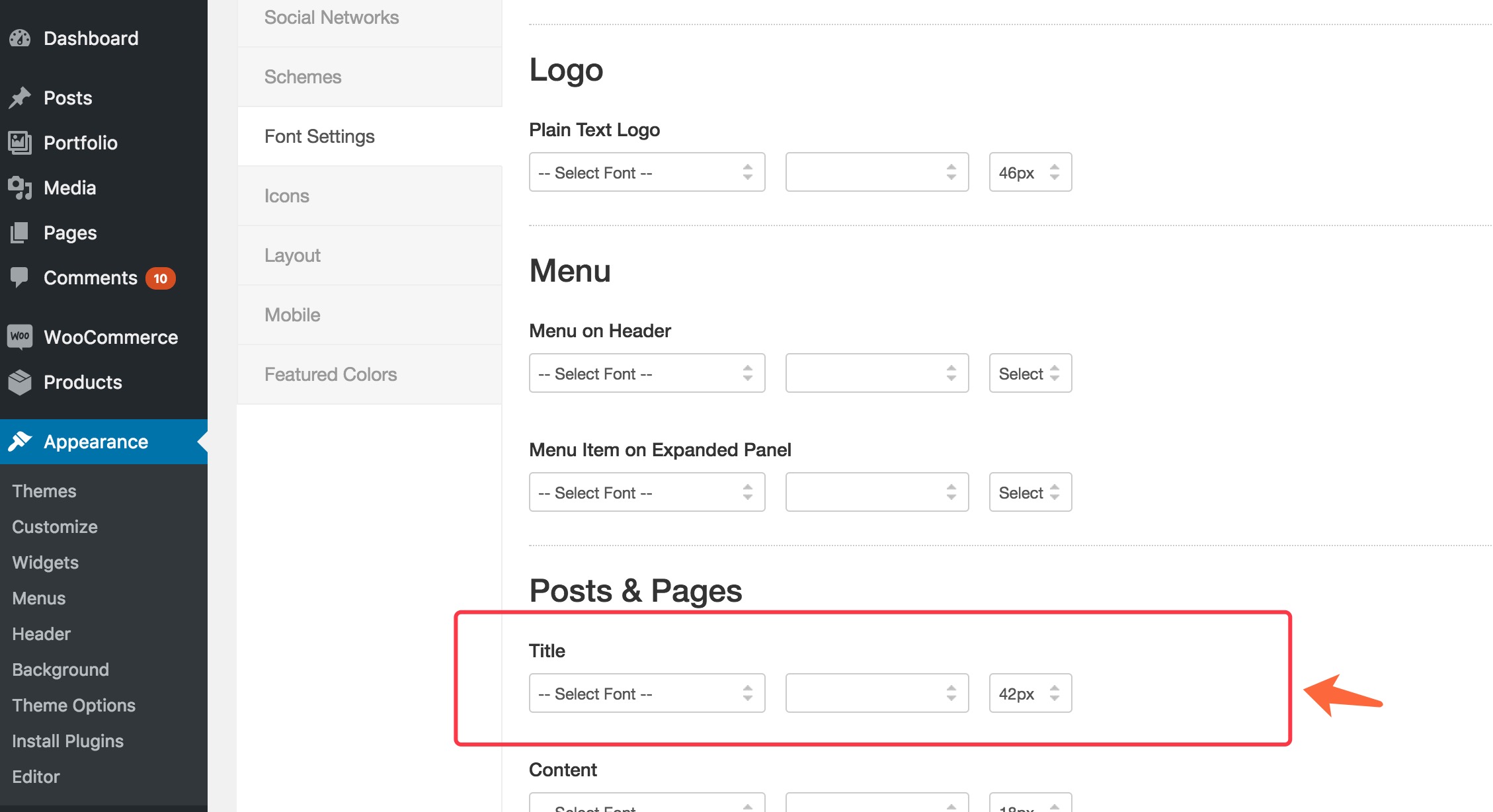Open Plain Text Logo font dropdown
This screenshot has height=812, width=1493.
646,173
